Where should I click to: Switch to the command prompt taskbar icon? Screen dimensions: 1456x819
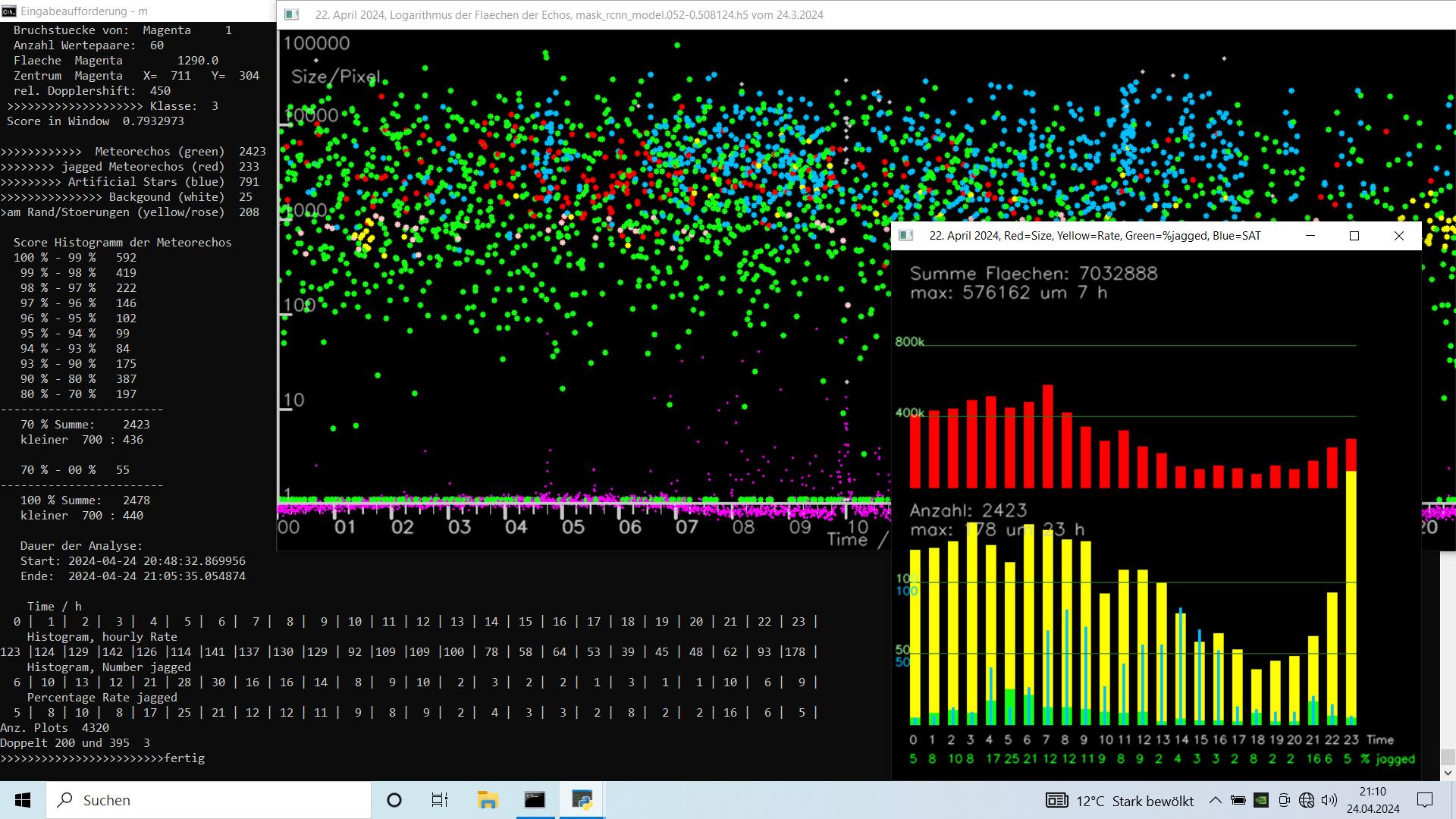pos(535,800)
